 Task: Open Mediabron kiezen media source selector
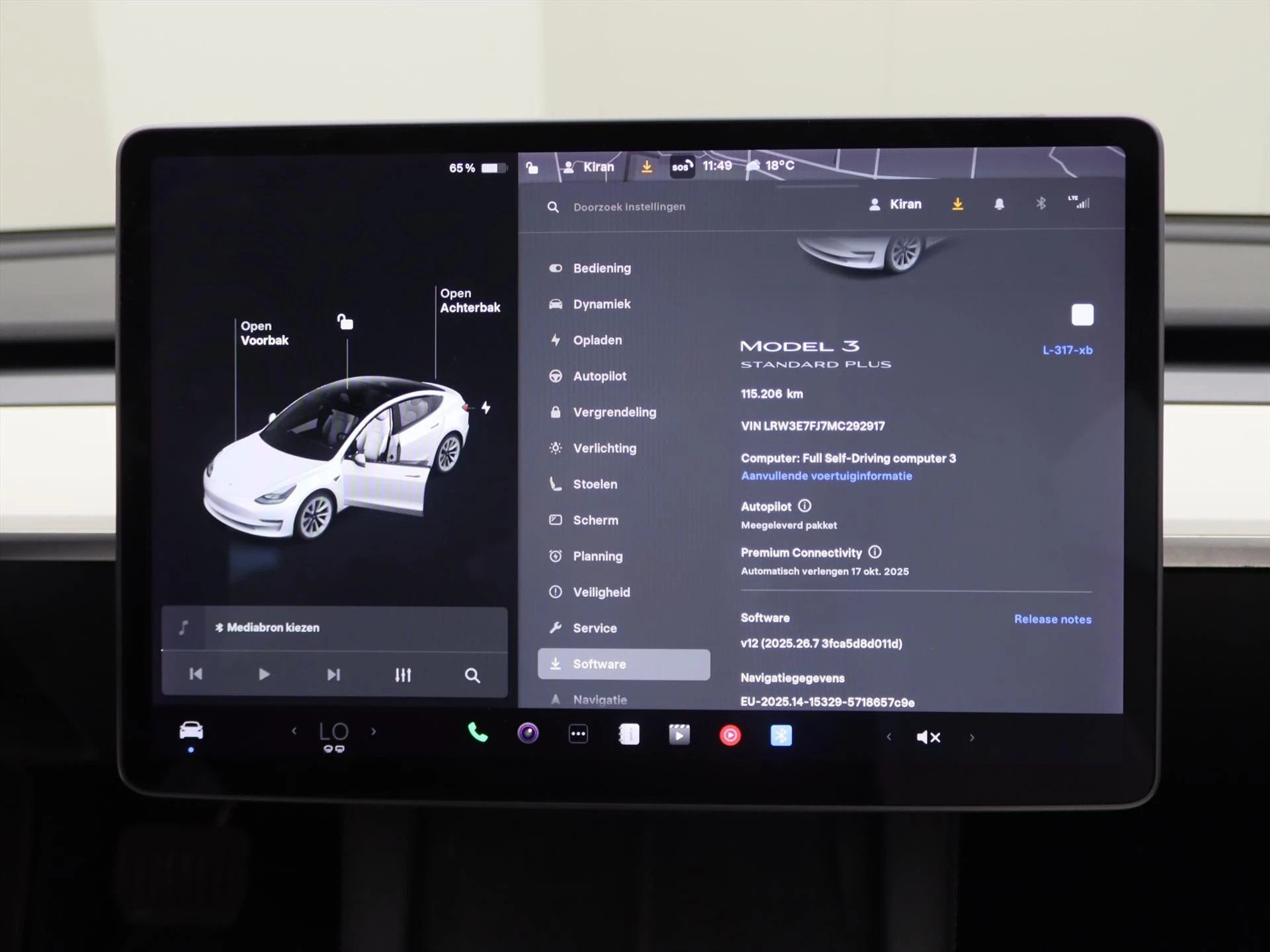(267, 627)
